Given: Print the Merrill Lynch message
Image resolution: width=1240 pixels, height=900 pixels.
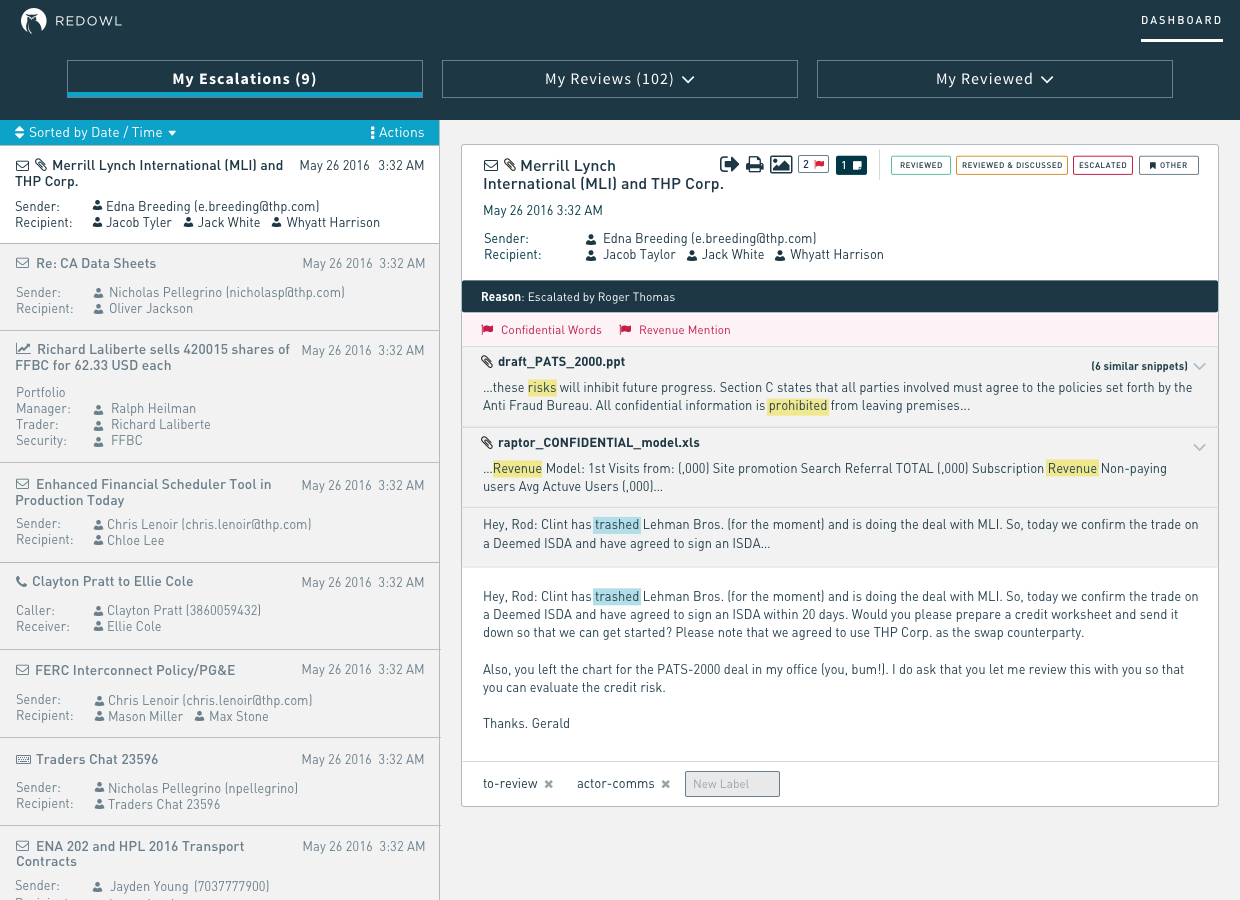Looking at the screenshot, I should pos(755,164).
